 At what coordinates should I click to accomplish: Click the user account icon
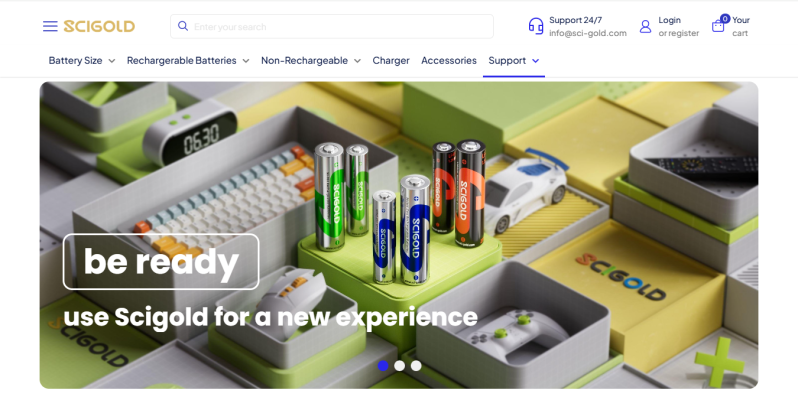[645, 26]
